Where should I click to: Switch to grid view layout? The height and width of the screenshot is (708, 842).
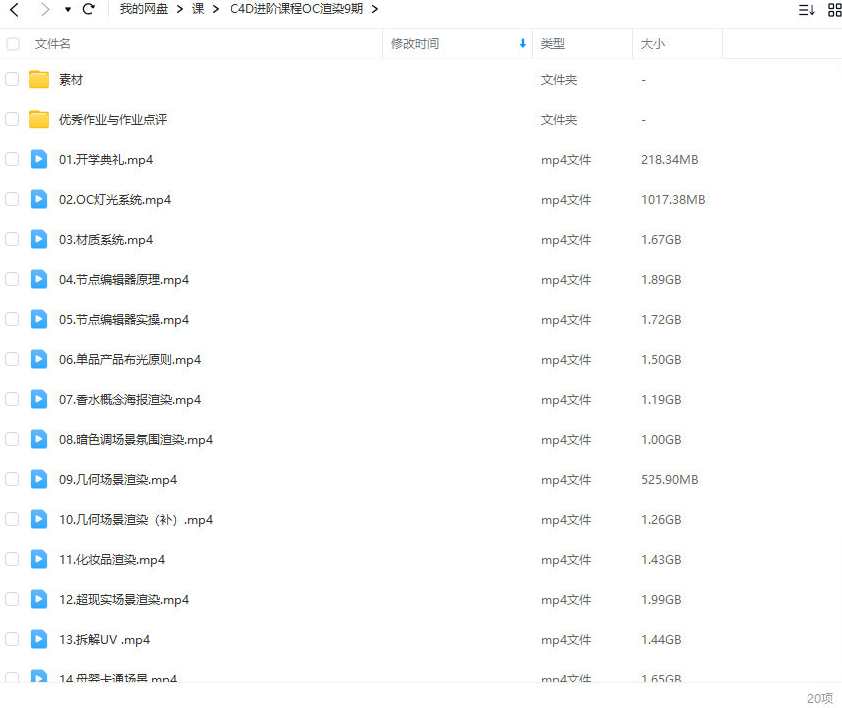point(836,9)
